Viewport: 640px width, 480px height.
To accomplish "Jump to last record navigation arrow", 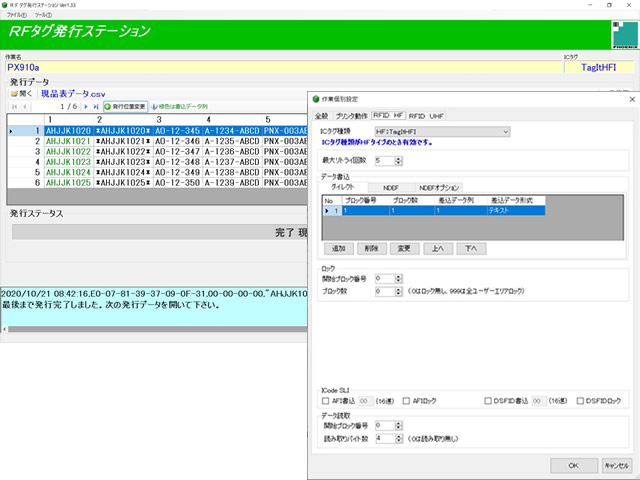I will click(96, 107).
